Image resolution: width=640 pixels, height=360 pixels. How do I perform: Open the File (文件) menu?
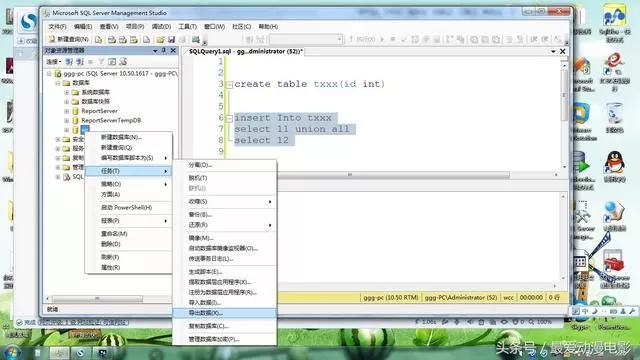(58, 27)
